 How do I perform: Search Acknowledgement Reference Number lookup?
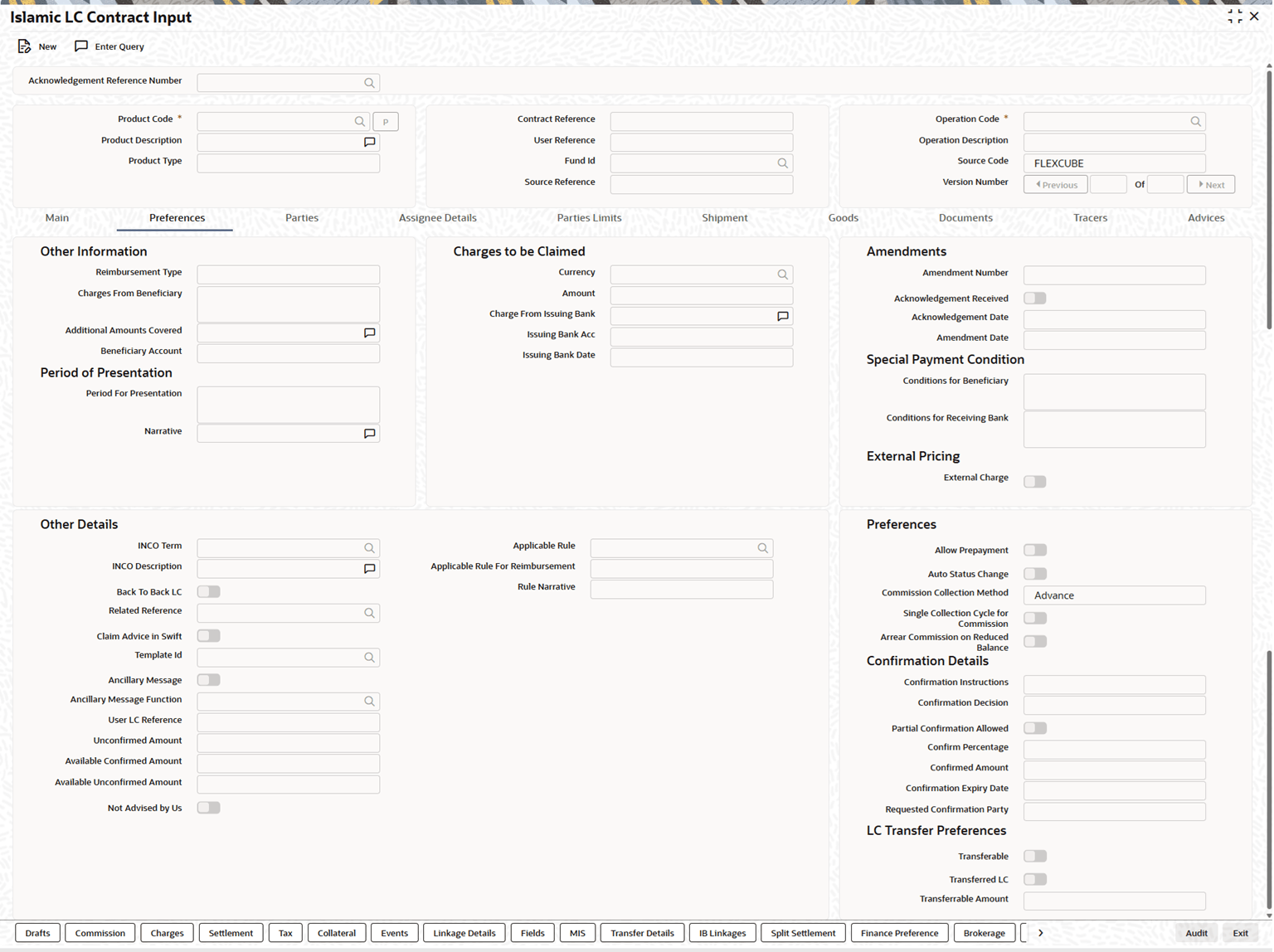click(x=369, y=83)
